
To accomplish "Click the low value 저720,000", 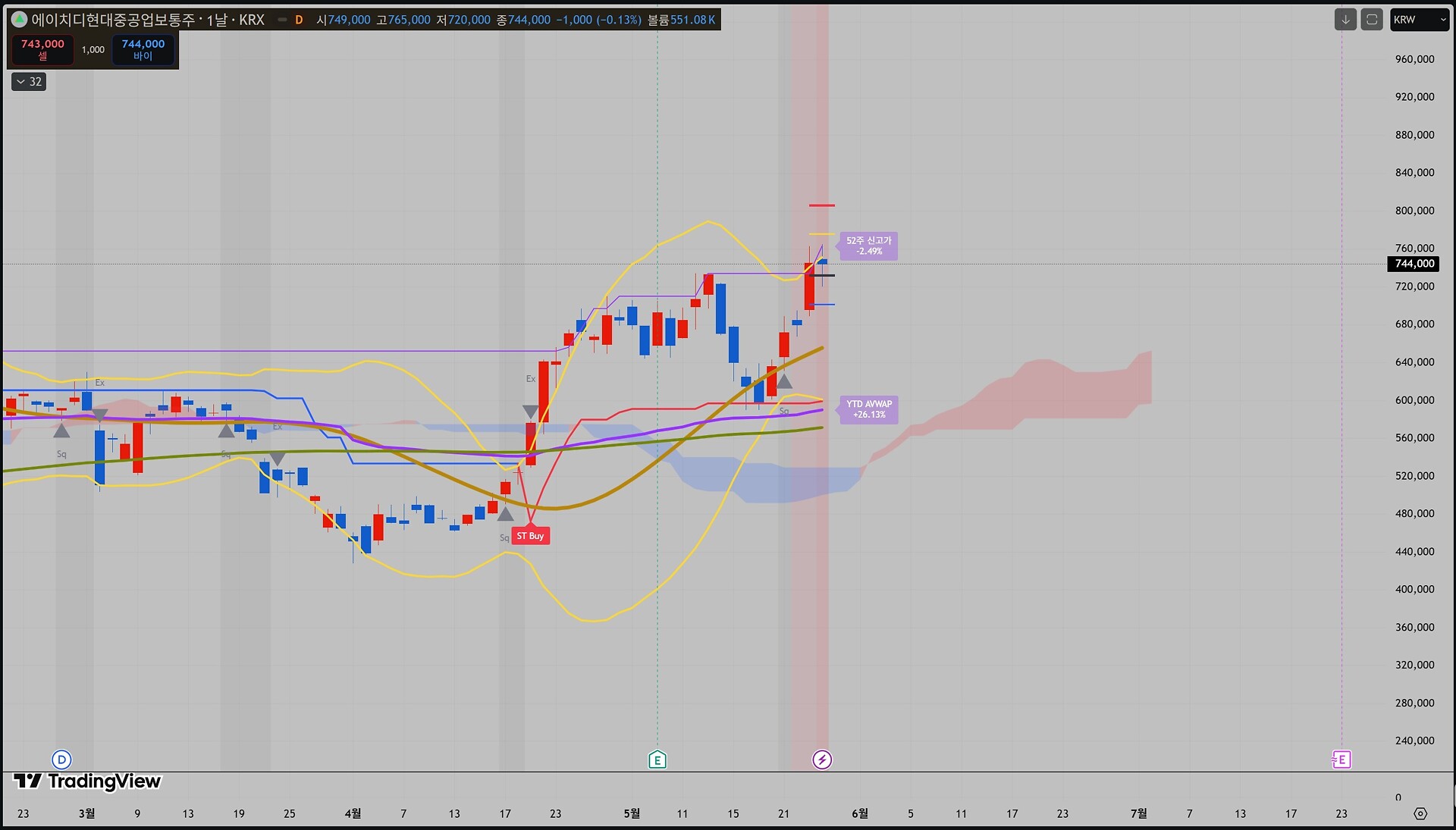I will (x=463, y=20).
